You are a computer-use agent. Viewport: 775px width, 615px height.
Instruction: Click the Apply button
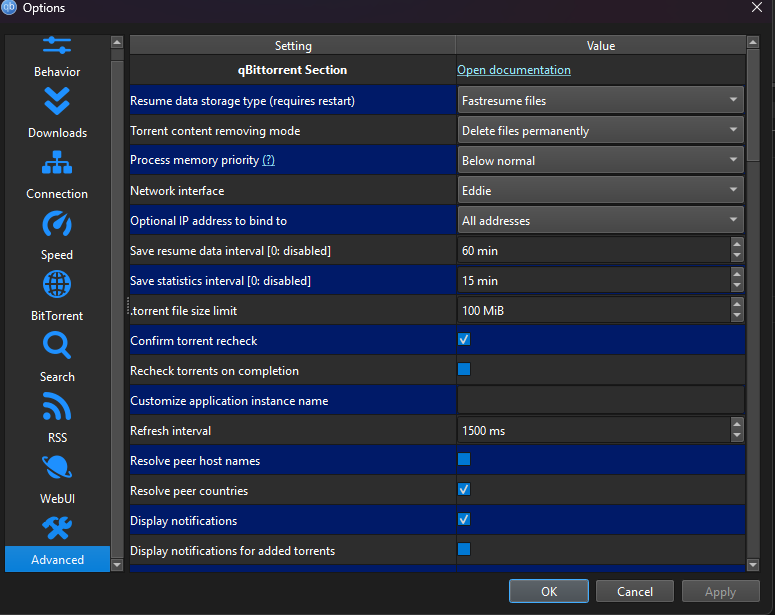[720, 591]
